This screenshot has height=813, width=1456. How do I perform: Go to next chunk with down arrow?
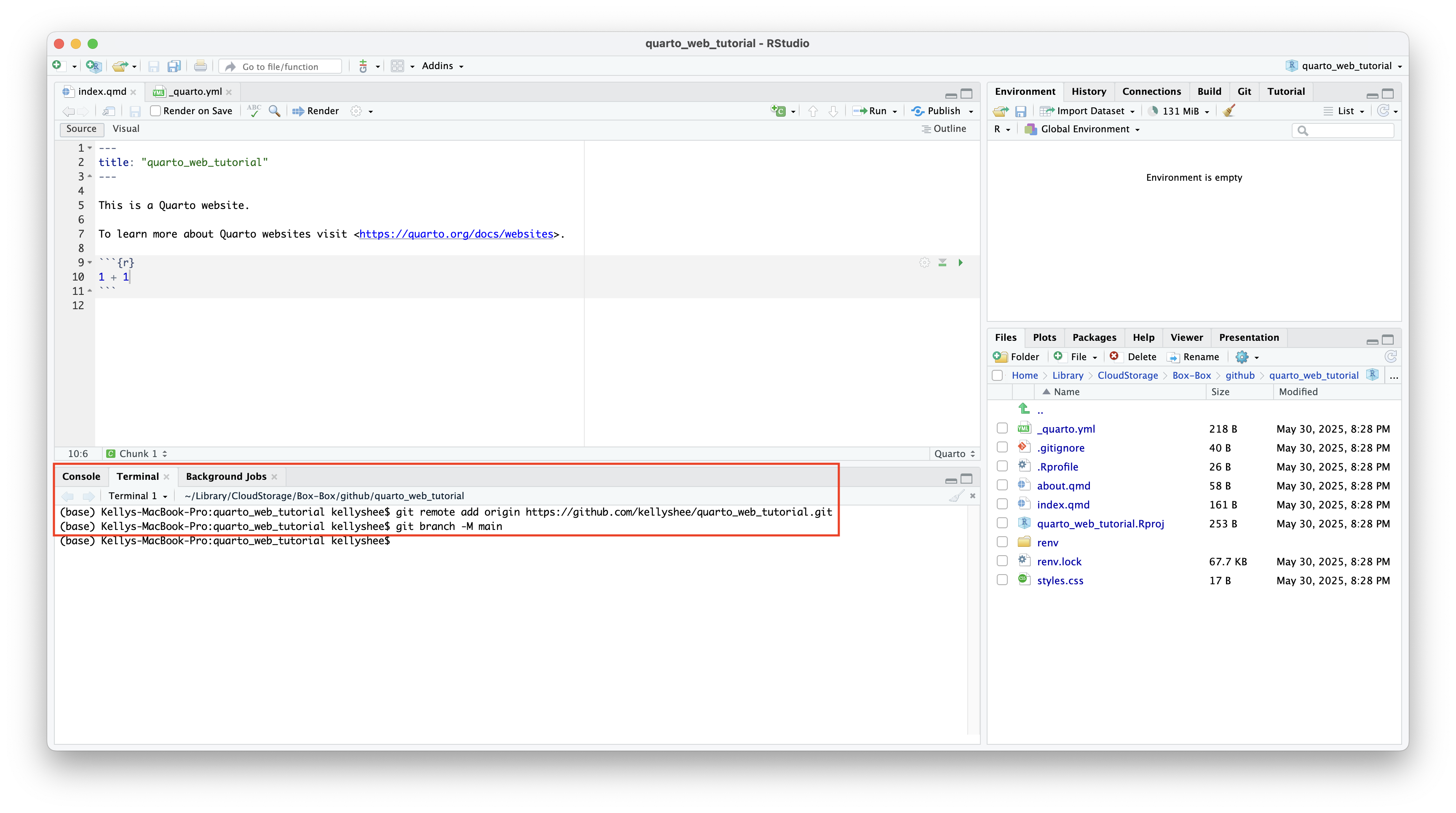click(x=833, y=111)
